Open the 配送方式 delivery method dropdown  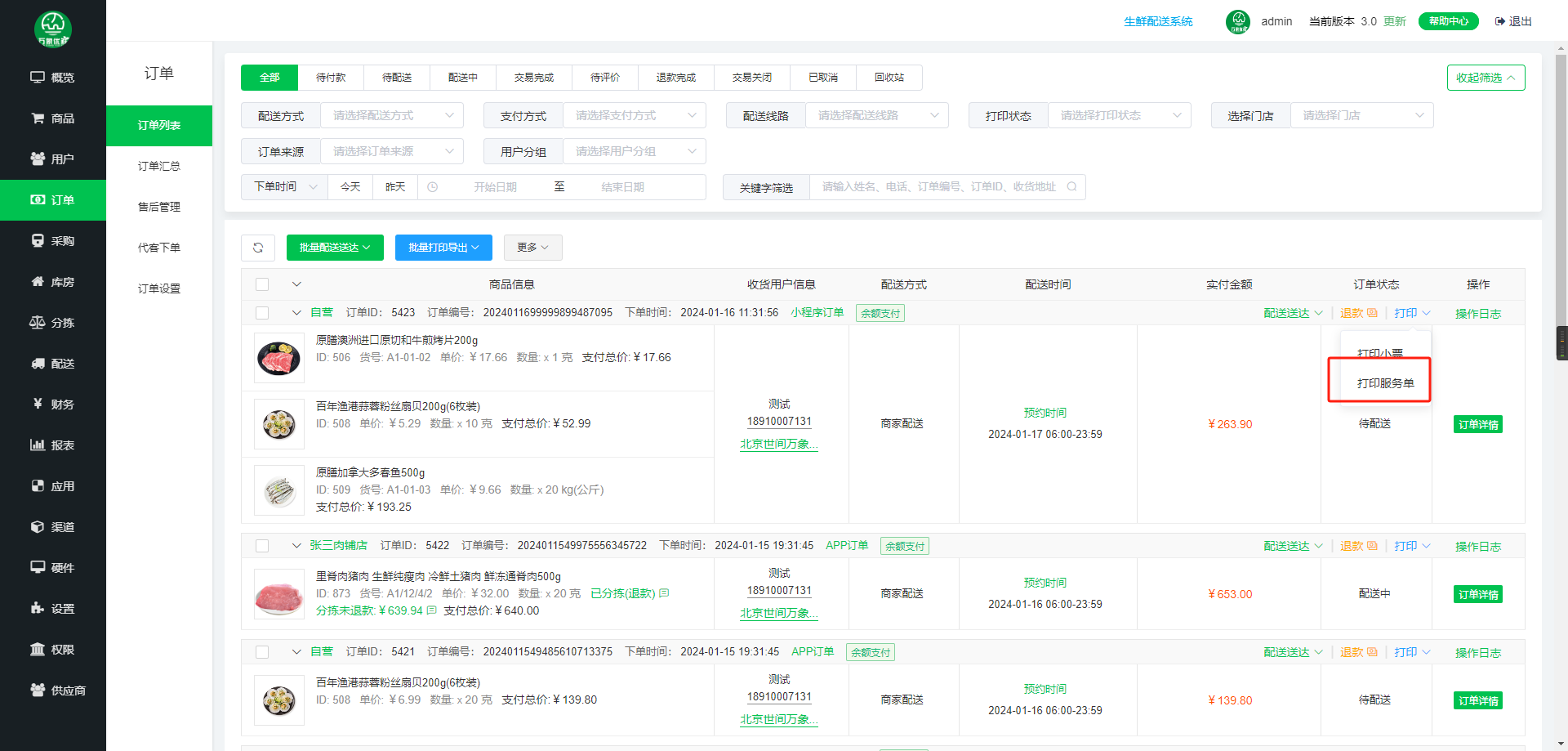(392, 116)
